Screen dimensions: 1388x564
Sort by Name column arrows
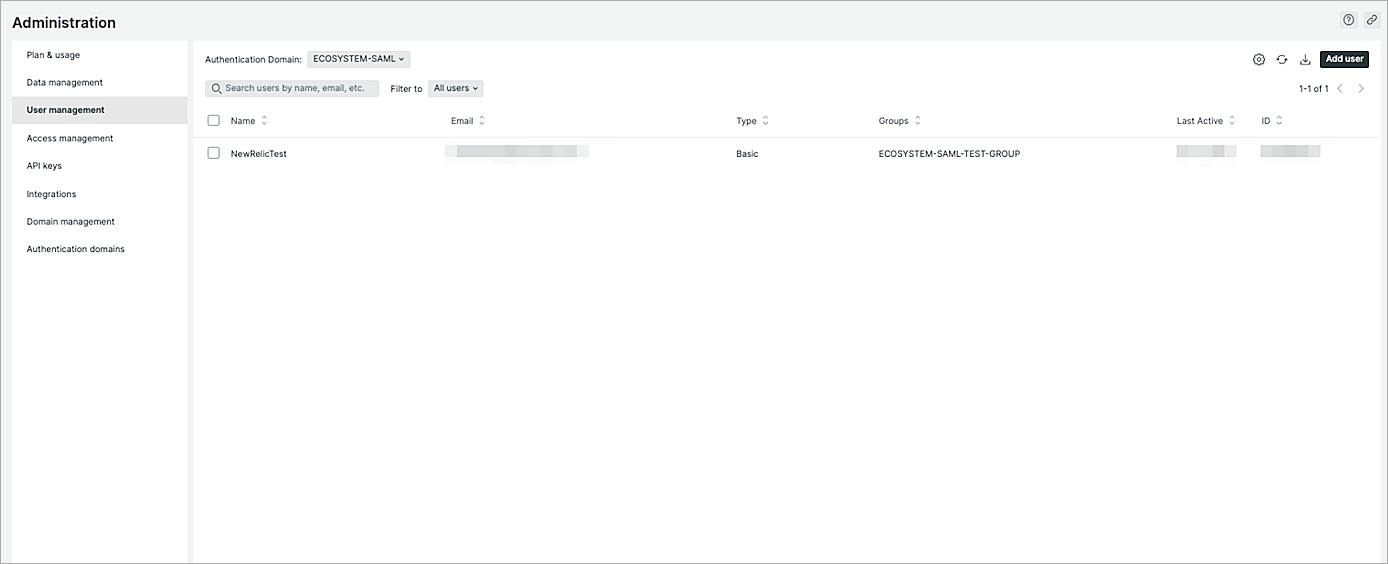tap(264, 121)
